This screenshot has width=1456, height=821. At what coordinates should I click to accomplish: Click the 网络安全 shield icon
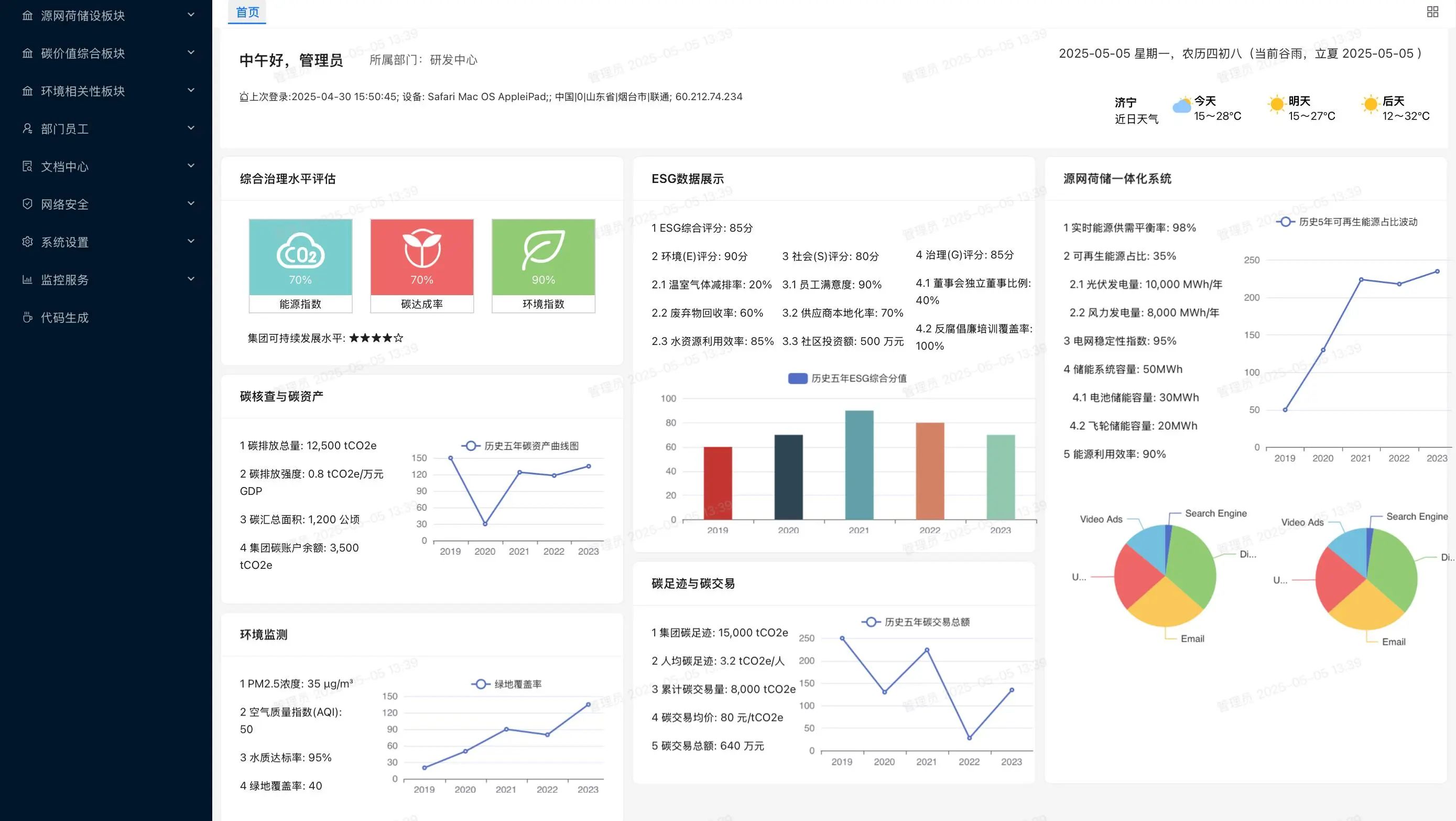point(27,204)
